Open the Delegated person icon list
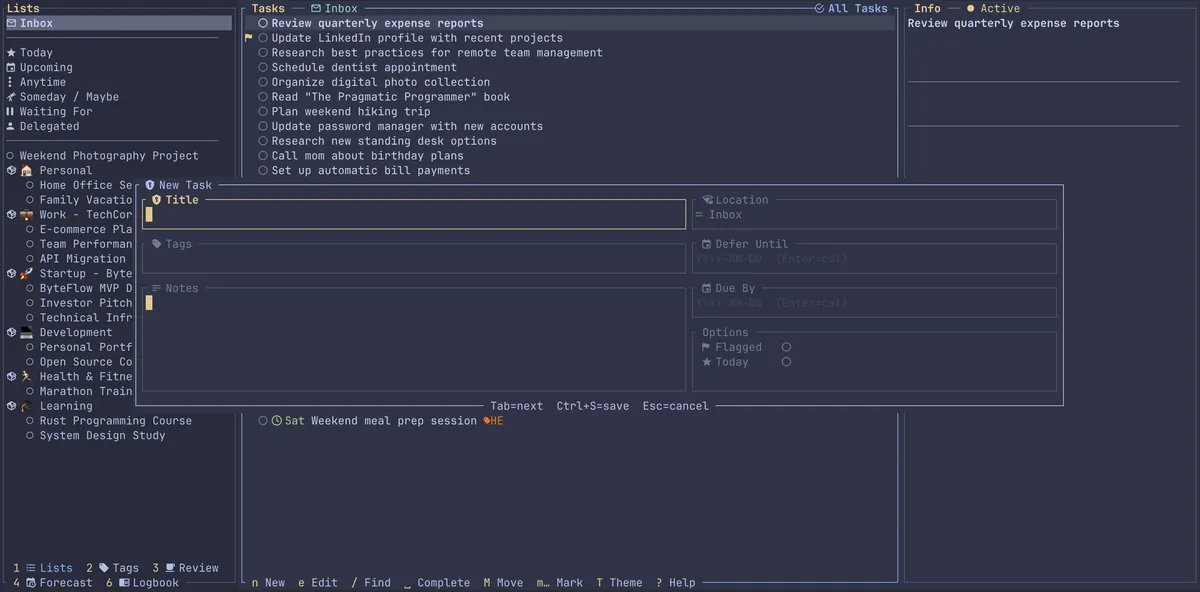Image resolution: width=1200 pixels, height=592 pixels. click(11, 126)
